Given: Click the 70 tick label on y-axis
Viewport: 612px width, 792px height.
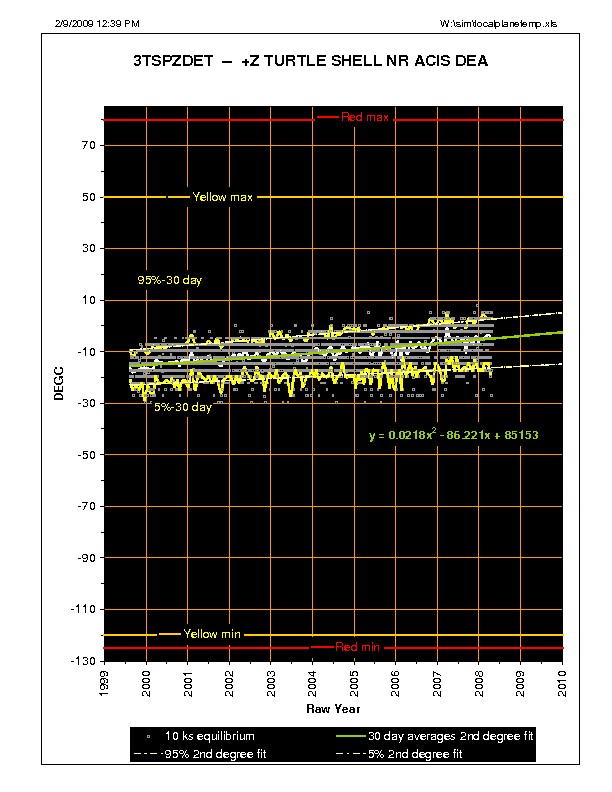Looking at the screenshot, I should [88, 146].
